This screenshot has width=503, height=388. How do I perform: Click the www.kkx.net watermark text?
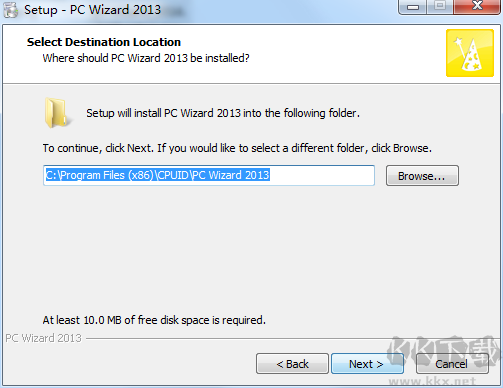tap(433, 381)
